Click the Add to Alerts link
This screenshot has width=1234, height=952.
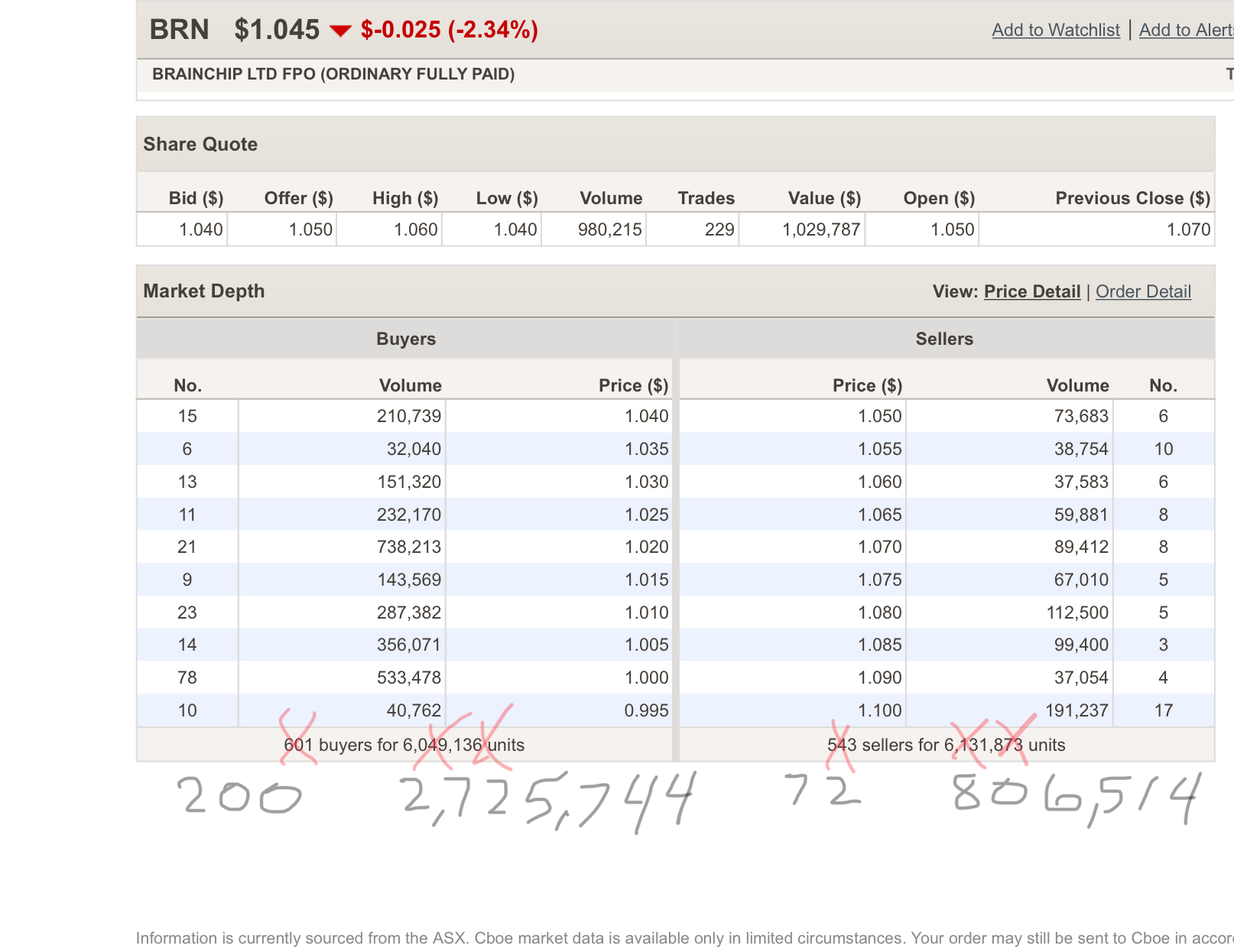[x=1187, y=30]
